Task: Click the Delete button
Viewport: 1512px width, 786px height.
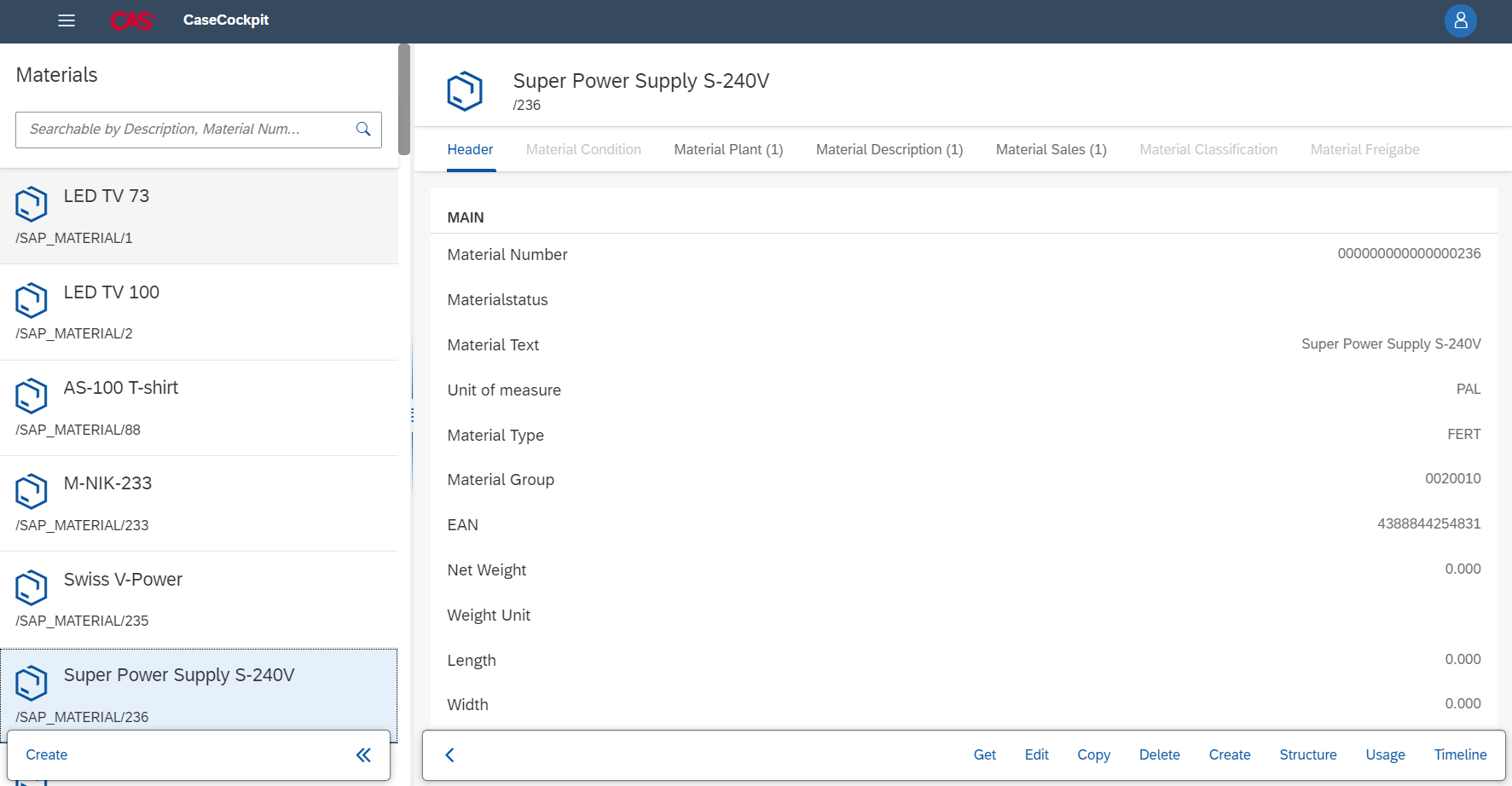Action: point(1160,754)
